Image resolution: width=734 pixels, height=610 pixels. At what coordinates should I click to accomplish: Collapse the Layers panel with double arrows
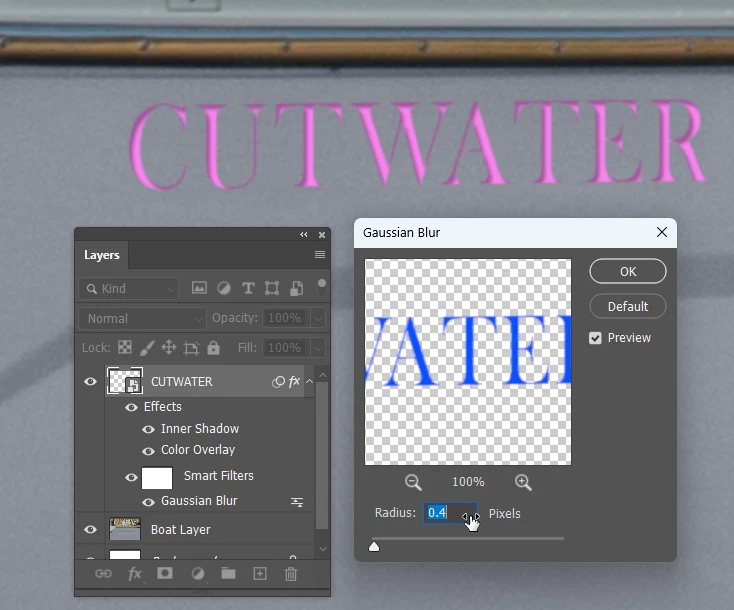pos(304,235)
